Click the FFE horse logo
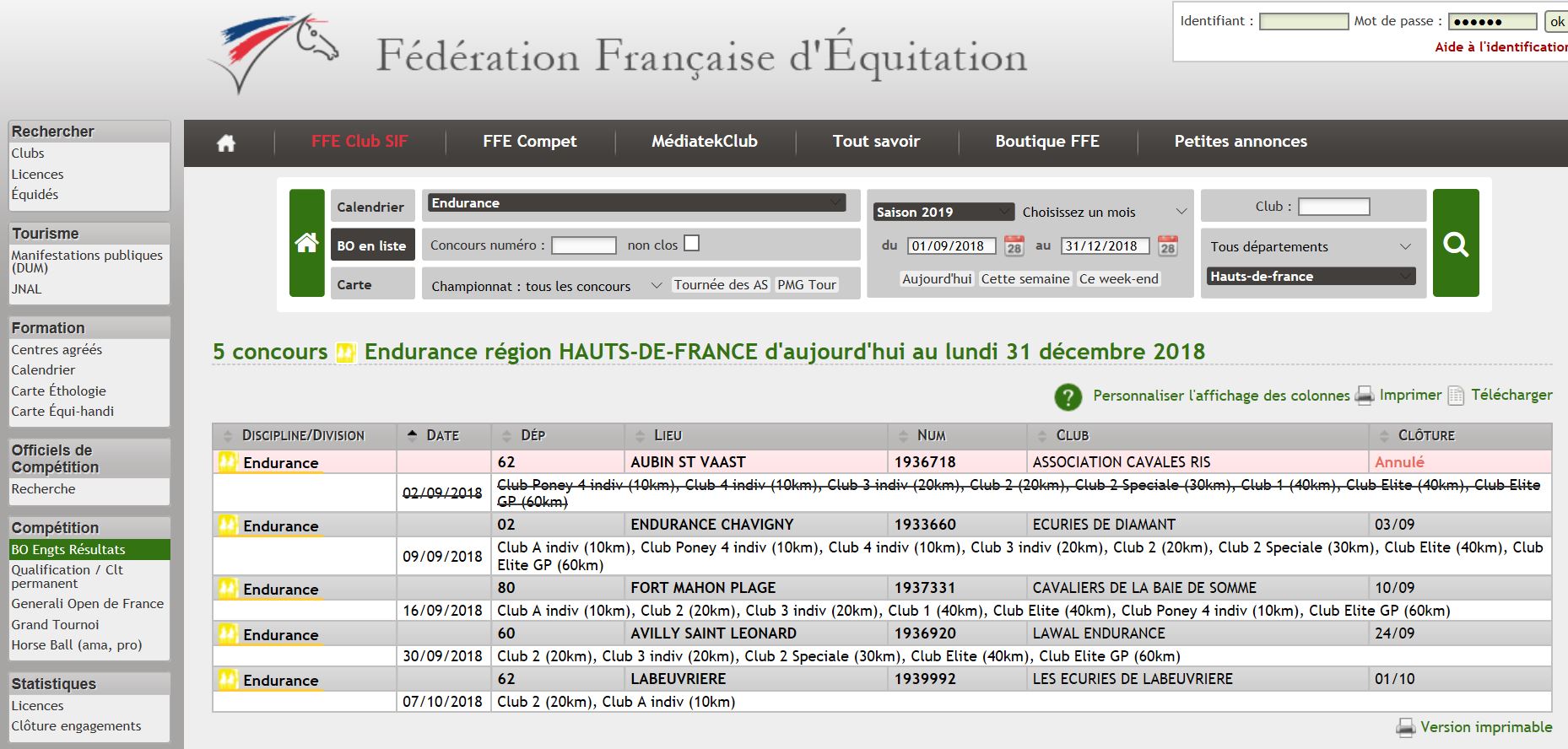Image resolution: width=1568 pixels, height=749 pixels. 274,52
